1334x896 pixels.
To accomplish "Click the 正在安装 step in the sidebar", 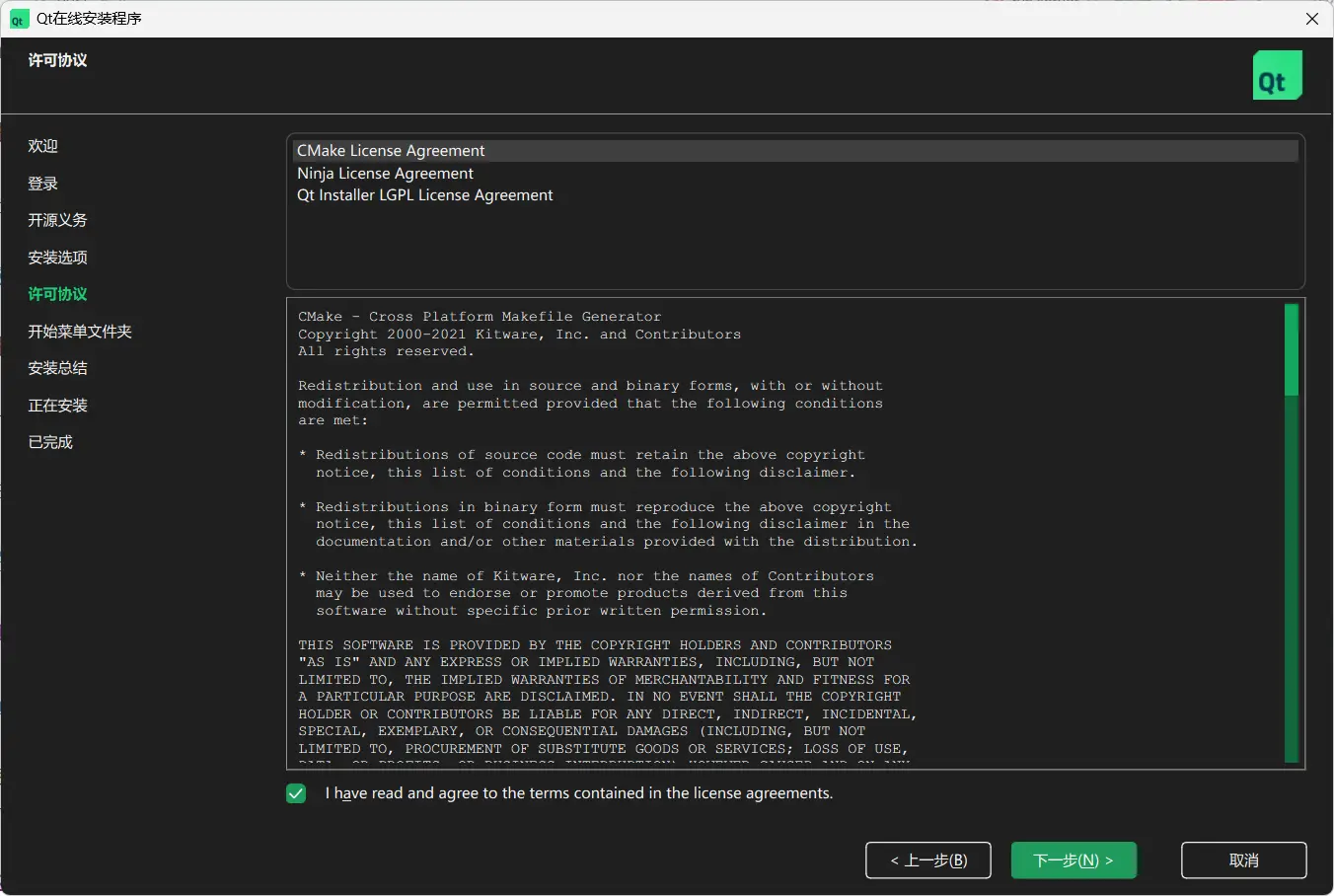I will 58,406.
